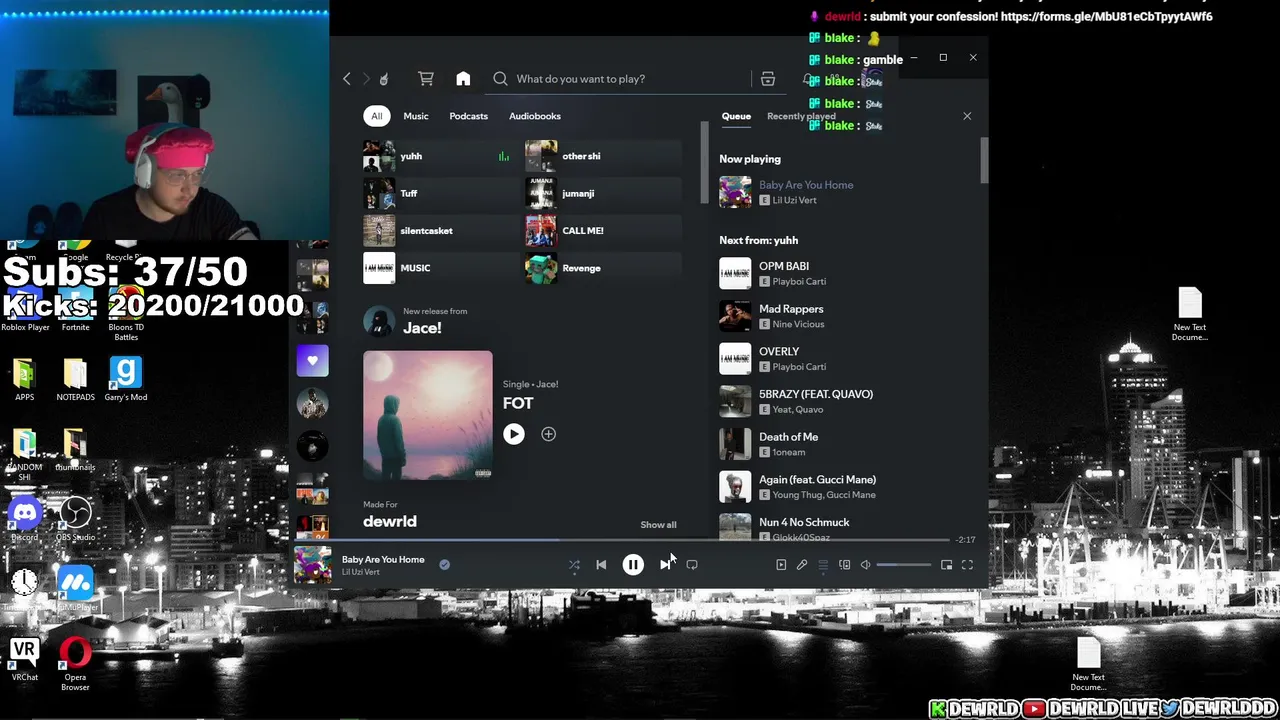Toggle shuffle in the player bar
This screenshot has width=1280, height=720.
[x=574, y=565]
